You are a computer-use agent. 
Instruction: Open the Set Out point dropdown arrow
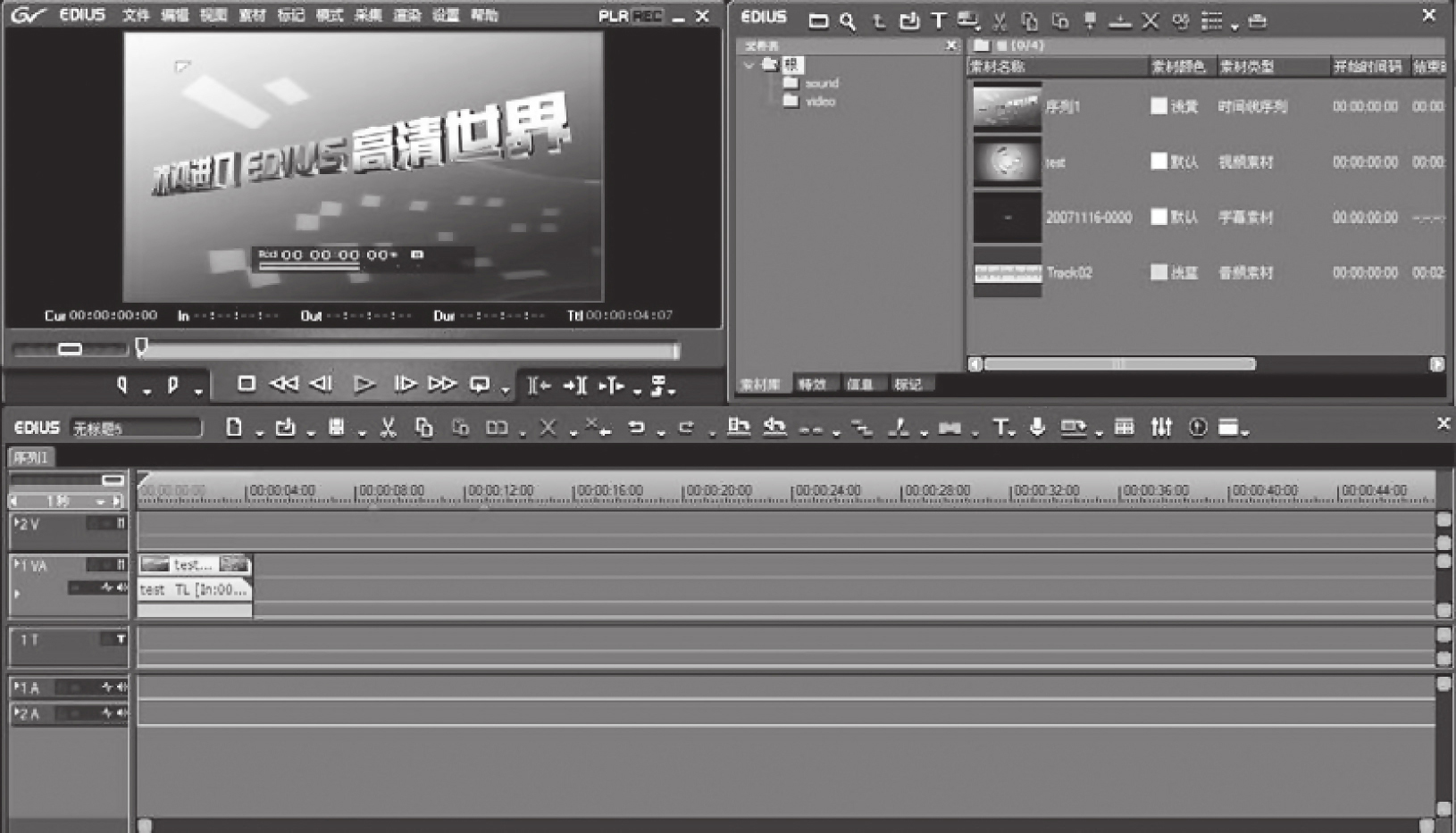198,391
